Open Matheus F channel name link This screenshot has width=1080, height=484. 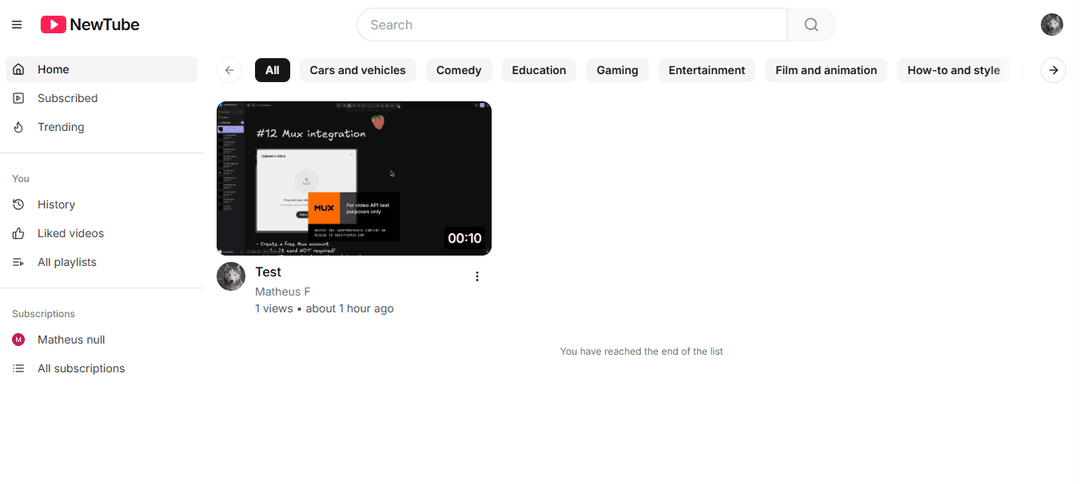(x=282, y=292)
